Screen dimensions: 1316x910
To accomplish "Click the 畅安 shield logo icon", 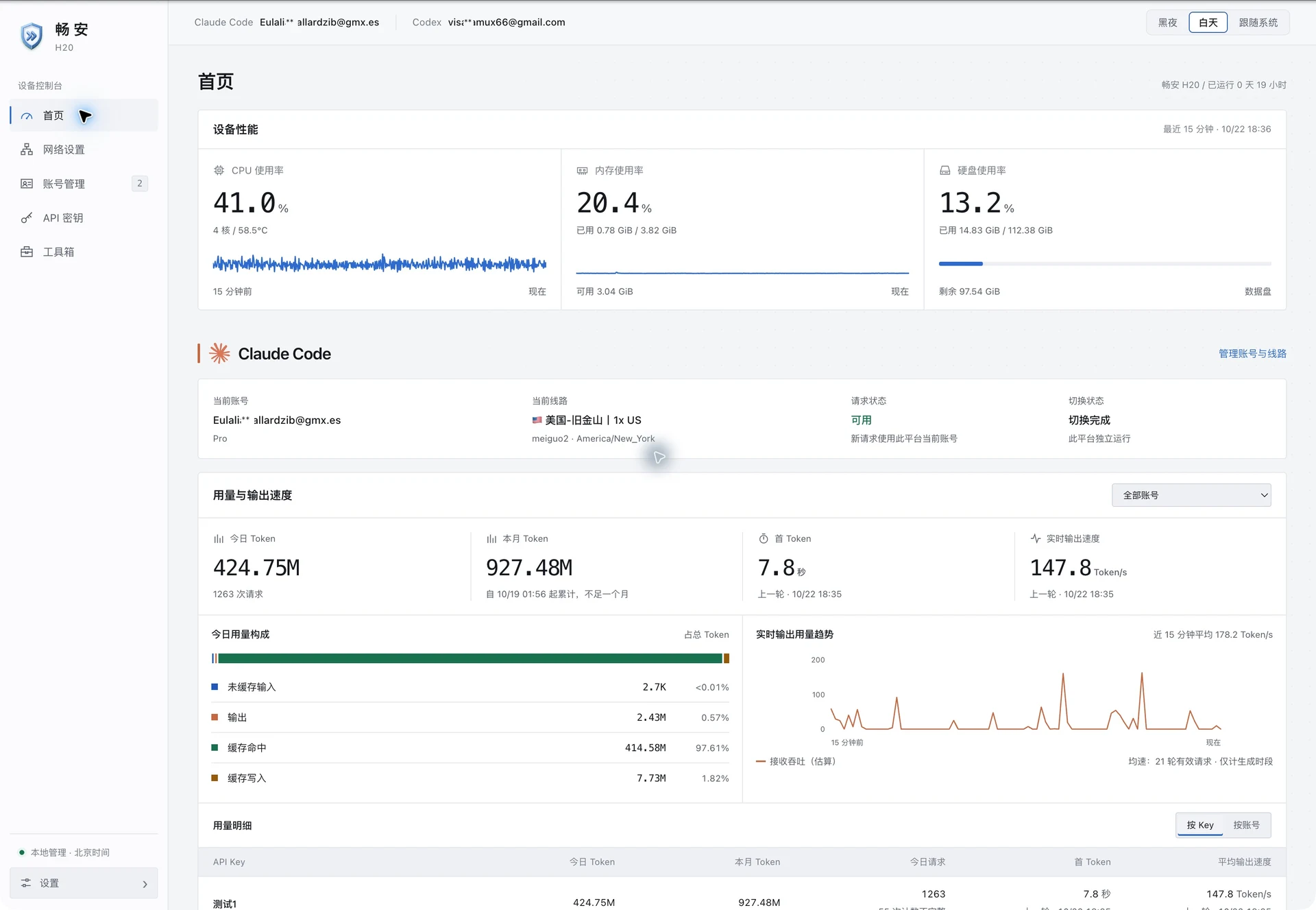I will click(x=32, y=36).
